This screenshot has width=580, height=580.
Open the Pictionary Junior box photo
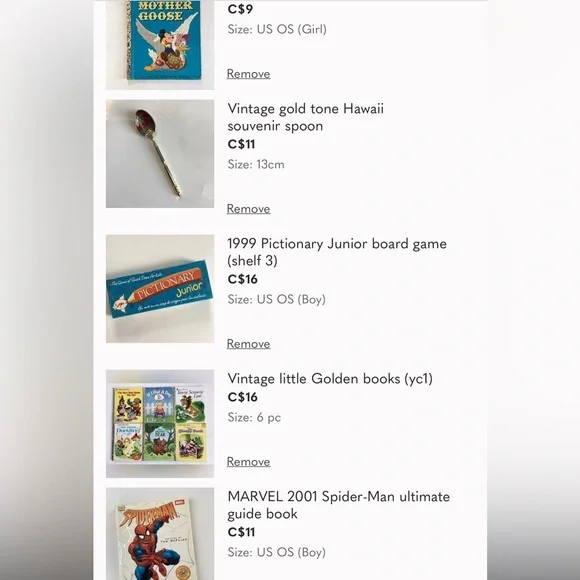[160, 289]
